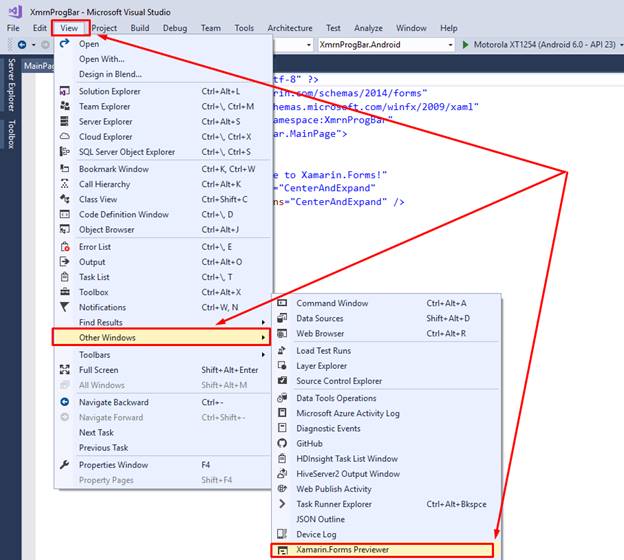Open the Help menu
Image resolution: width=624 pixels, height=560 pixels.
[x=448, y=28]
